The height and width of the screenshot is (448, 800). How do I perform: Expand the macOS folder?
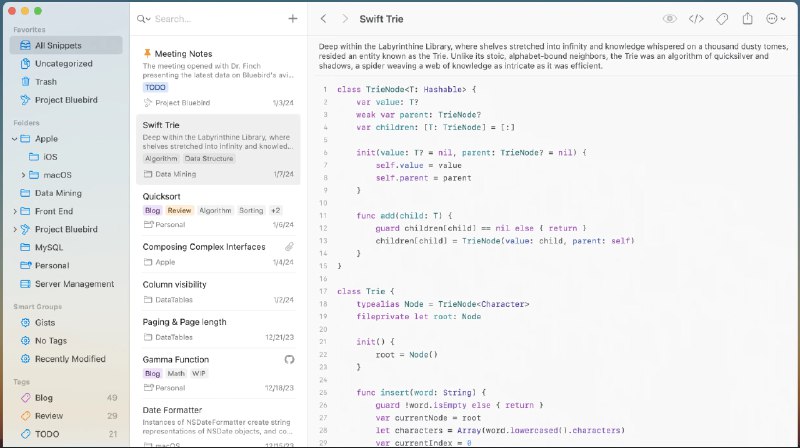point(23,175)
